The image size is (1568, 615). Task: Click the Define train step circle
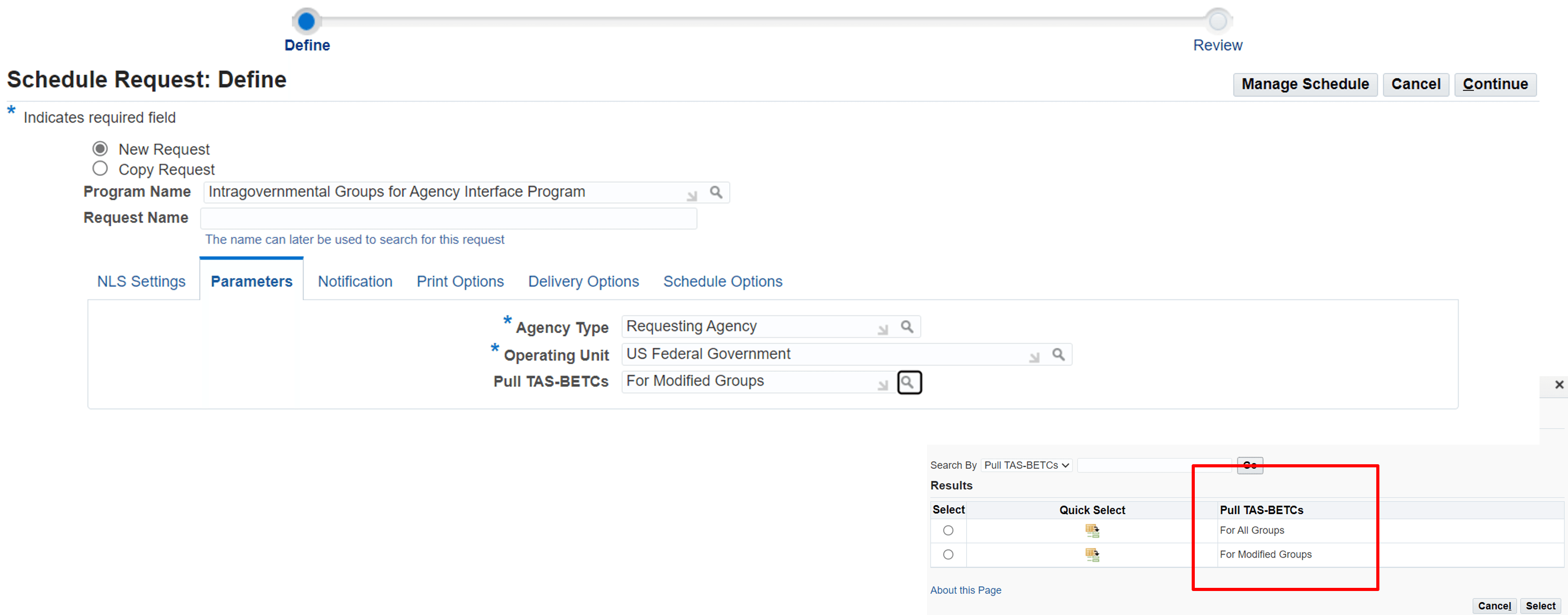tap(306, 22)
